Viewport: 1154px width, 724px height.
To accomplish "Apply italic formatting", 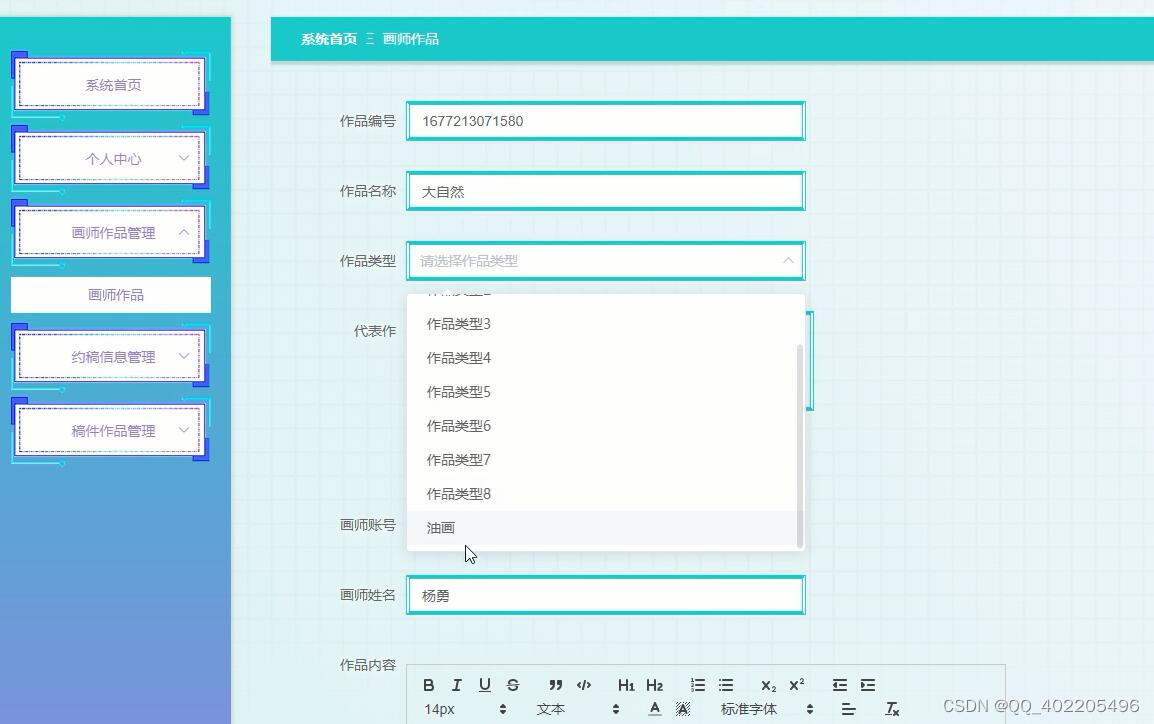I will pos(457,685).
